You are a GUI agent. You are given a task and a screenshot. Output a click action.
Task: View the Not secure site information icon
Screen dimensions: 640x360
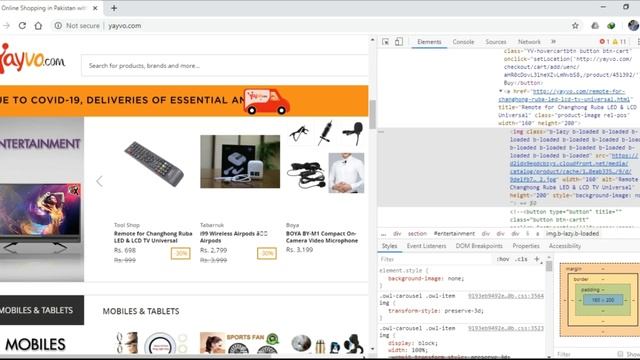pos(58,25)
